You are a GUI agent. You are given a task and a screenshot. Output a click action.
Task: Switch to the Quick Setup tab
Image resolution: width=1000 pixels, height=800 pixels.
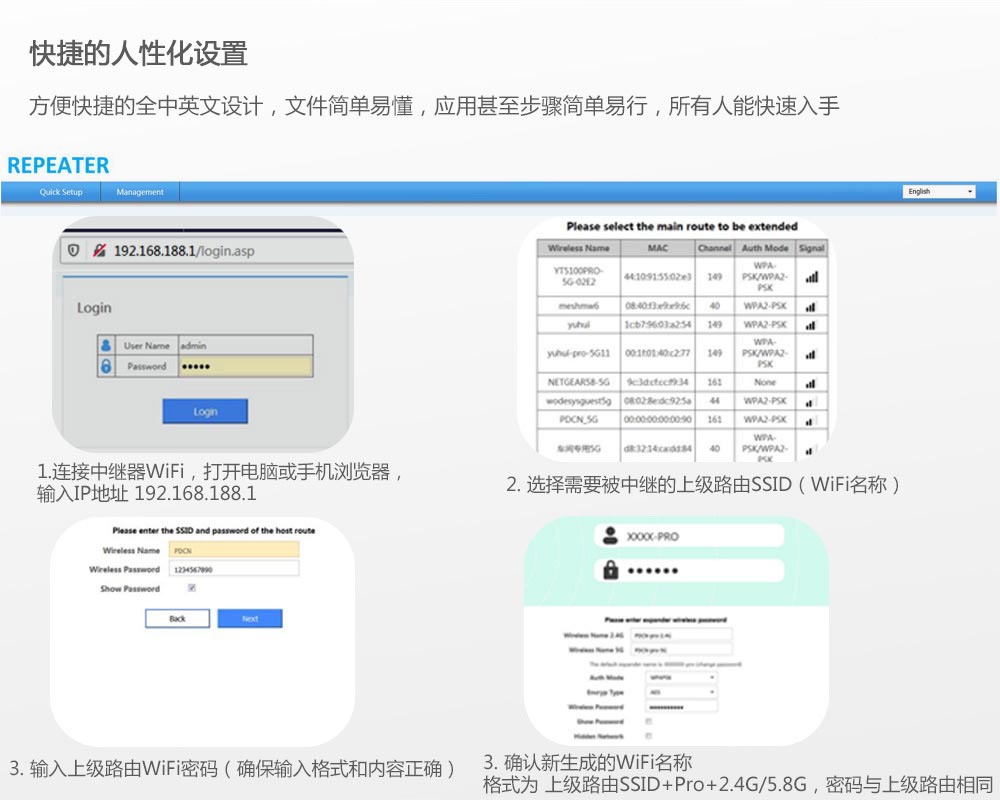pyautogui.click(x=61, y=192)
